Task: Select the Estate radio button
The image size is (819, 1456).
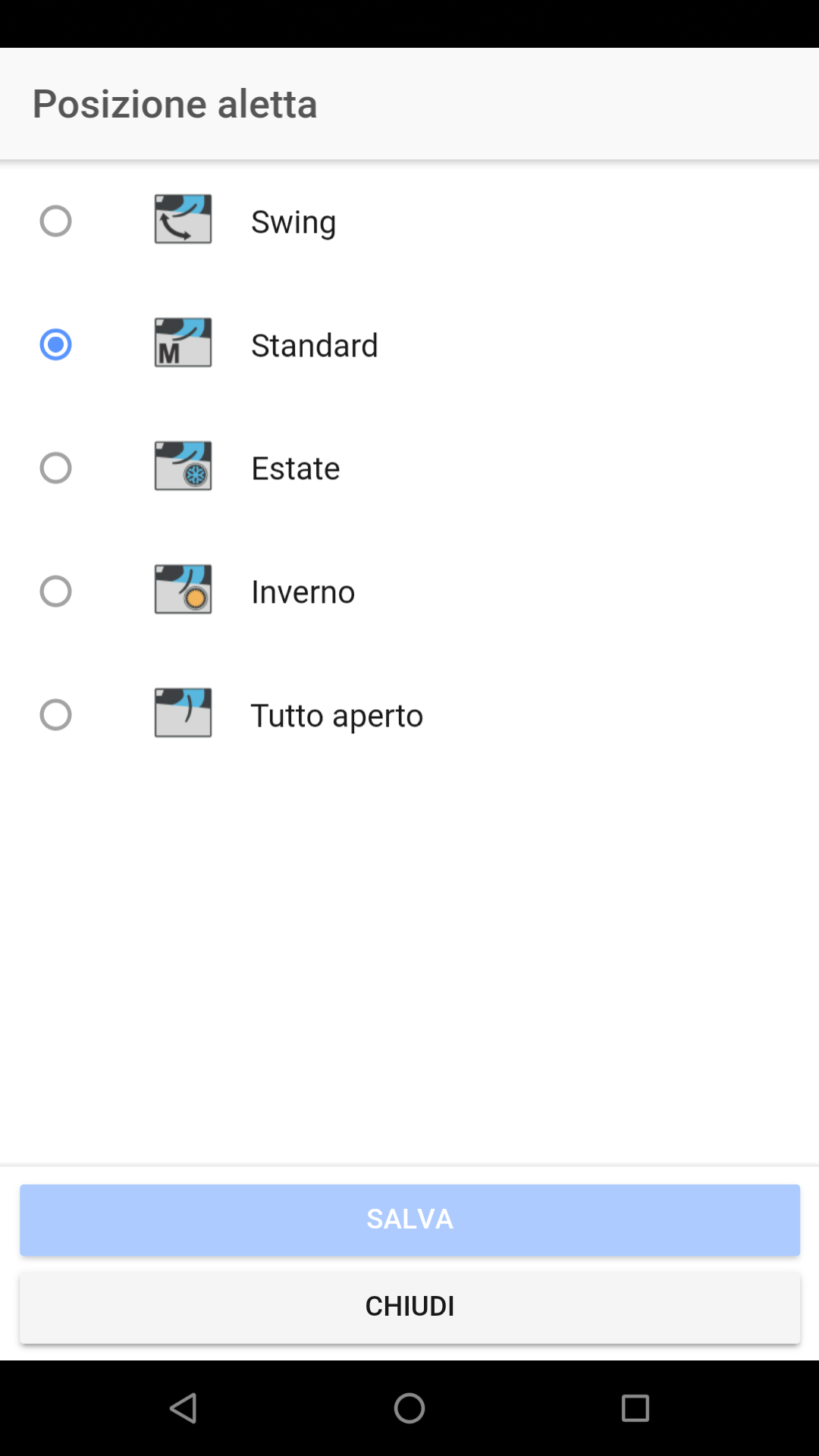Action: click(55, 468)
